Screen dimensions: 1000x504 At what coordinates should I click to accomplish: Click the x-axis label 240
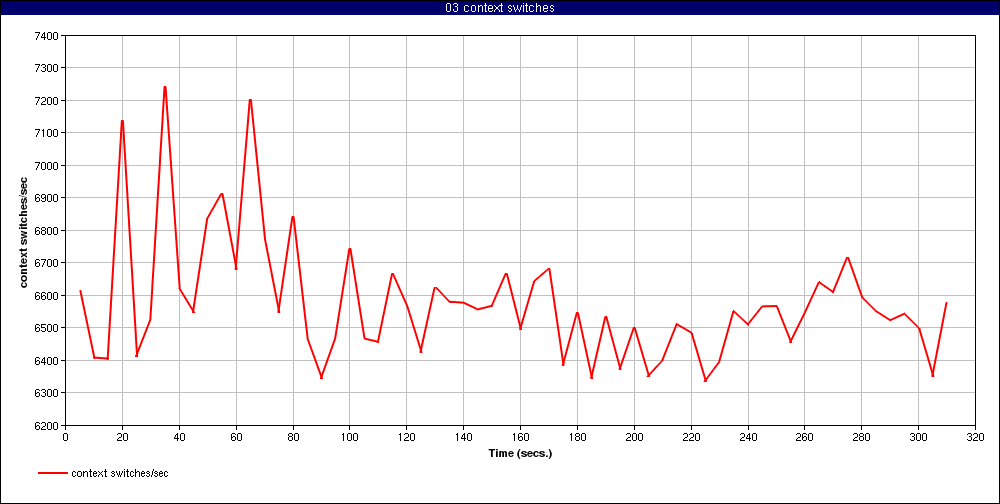(x=747, y=437)
